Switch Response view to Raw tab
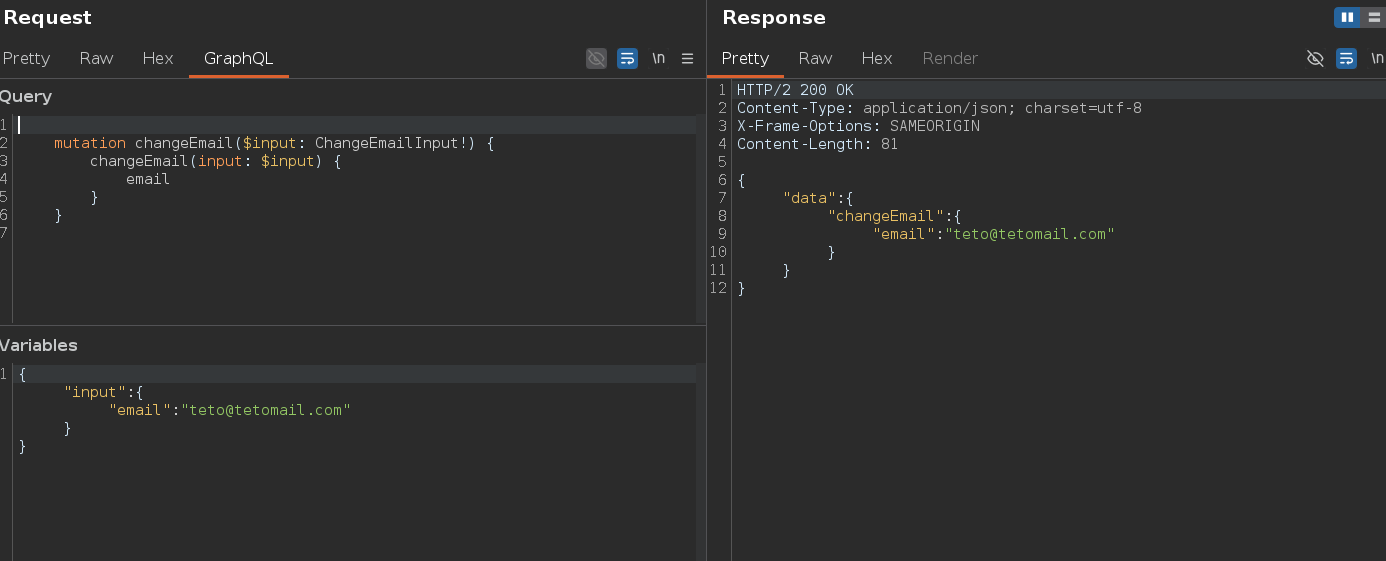 click(815, 58)
